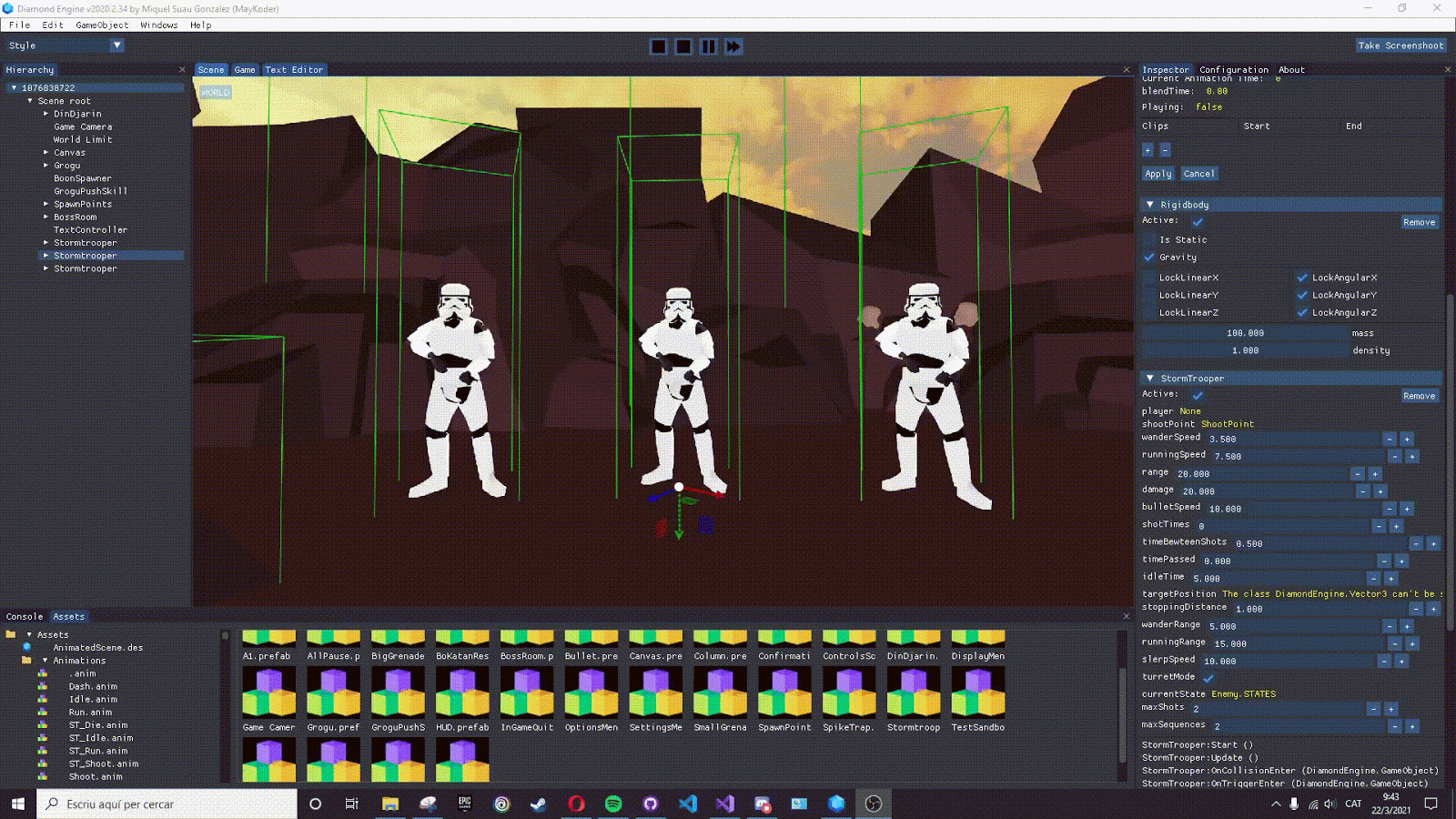Click the ST_Shoot.anim file icon

tap(43, 764)
